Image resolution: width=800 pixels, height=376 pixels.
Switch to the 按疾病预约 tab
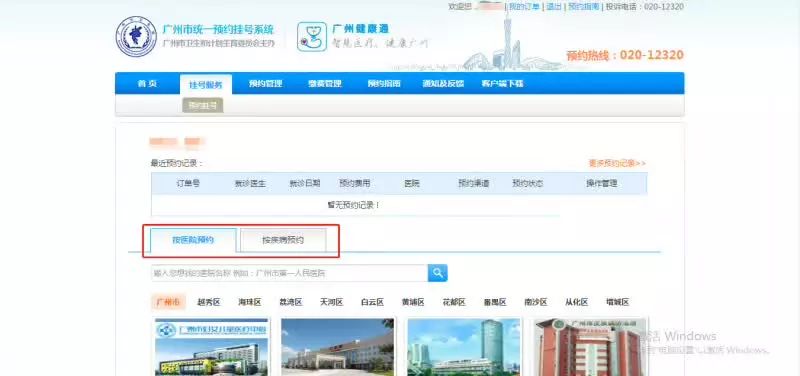[283, 240]
